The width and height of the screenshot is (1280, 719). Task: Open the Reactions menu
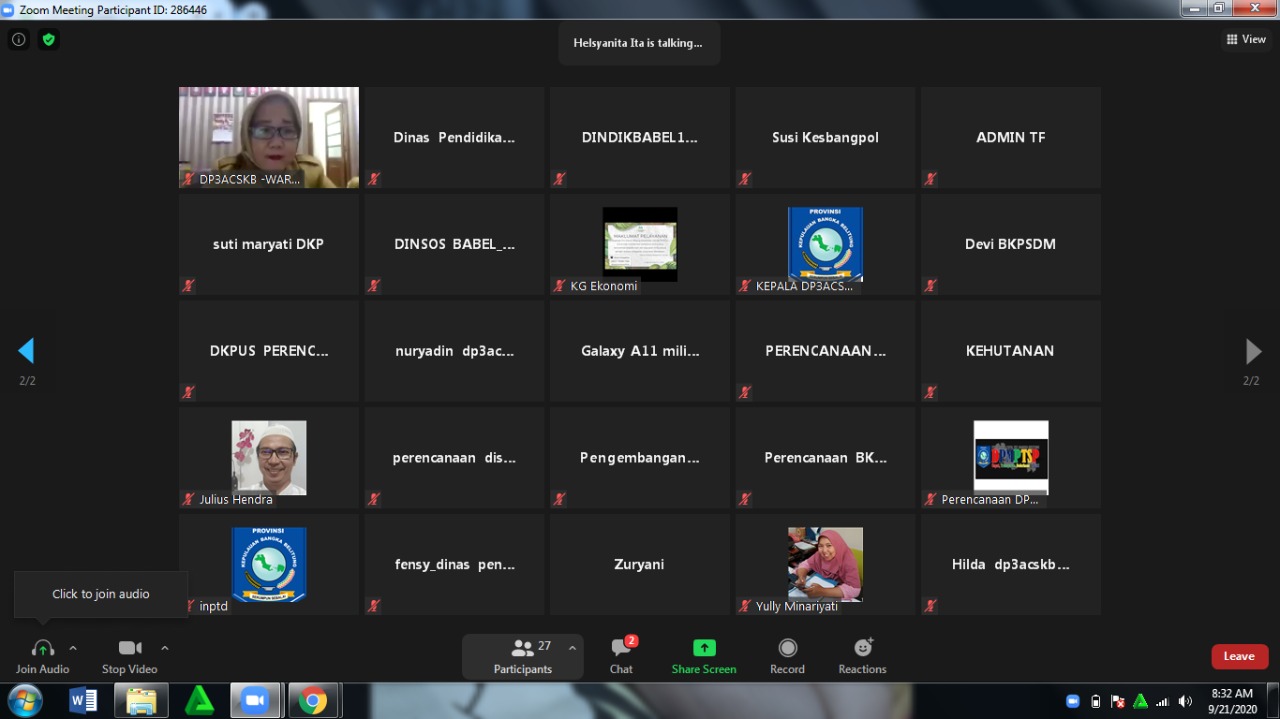(862, 655)
